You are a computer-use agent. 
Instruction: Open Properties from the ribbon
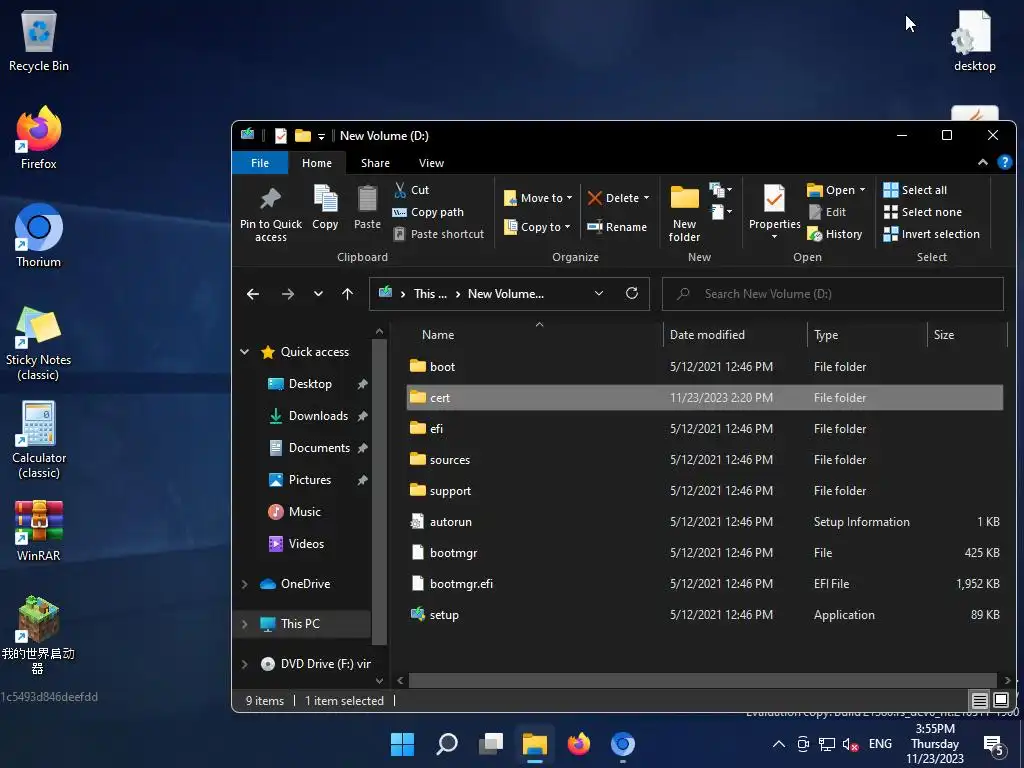click(x=775, y=210)
